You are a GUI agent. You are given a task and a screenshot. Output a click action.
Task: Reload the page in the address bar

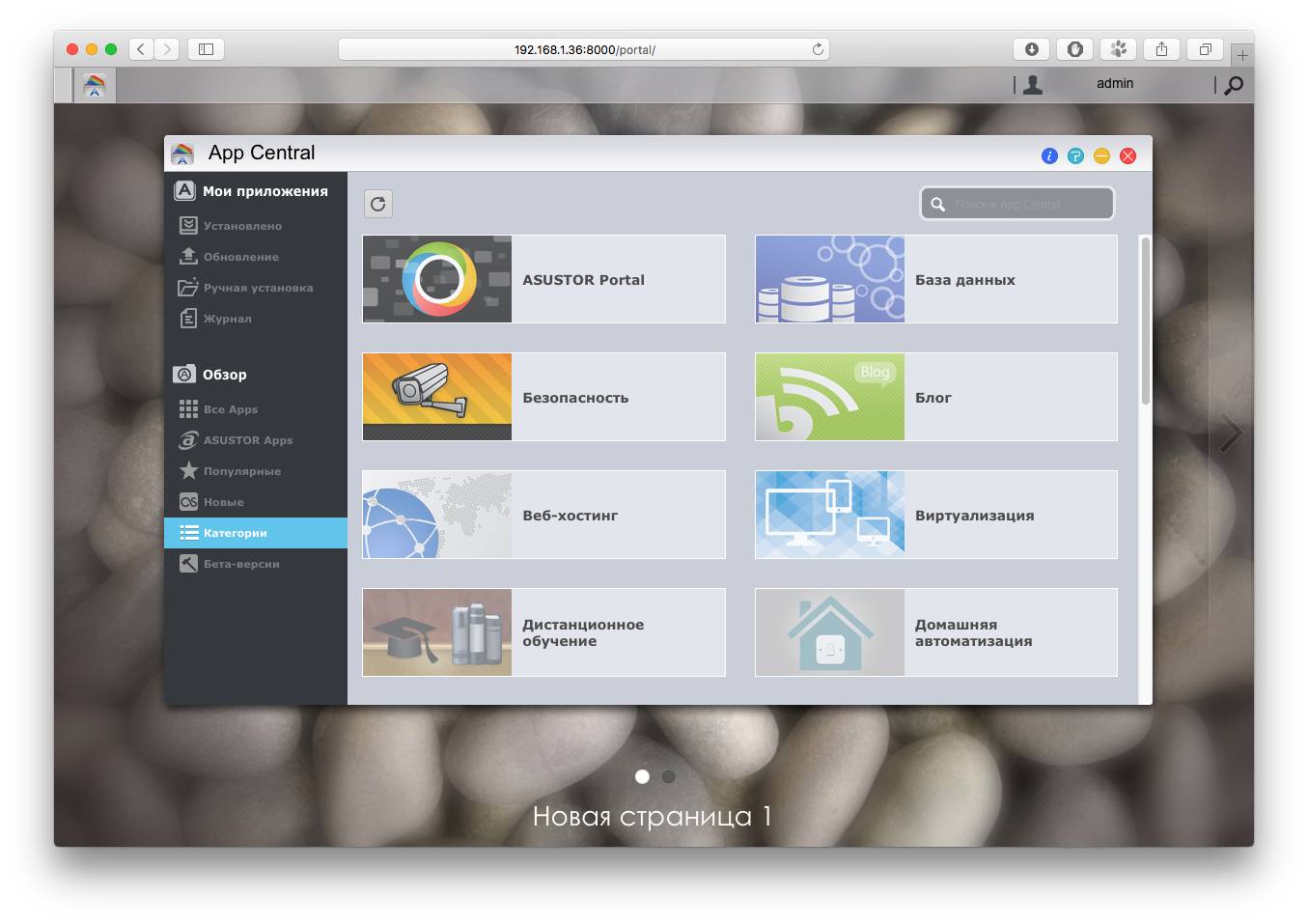coord(818,49)
